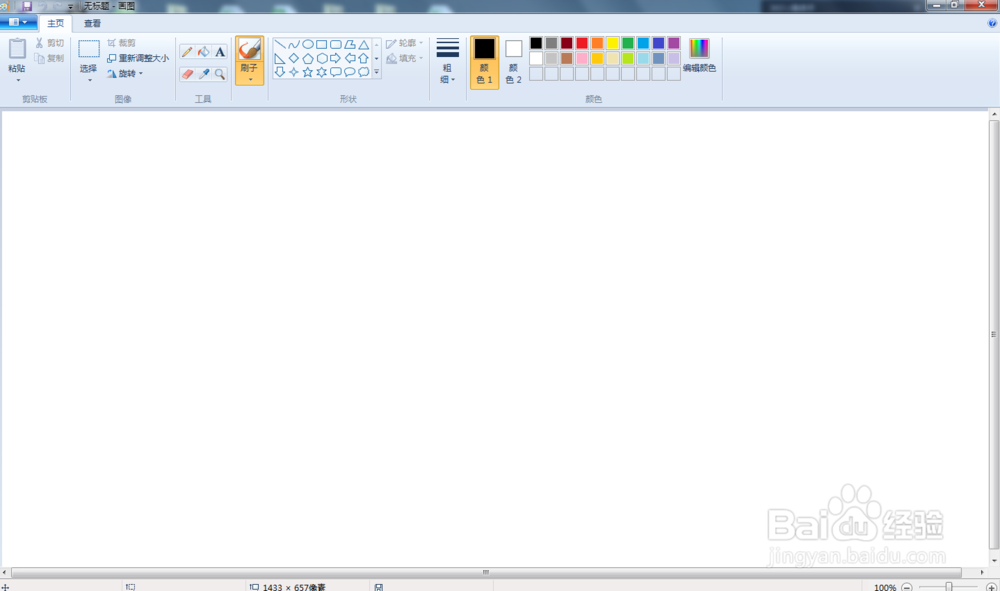The width and height of the screenshot is (1000, 591).
Task: Open the 轮廓 outline dropdown
Action: 404,43
